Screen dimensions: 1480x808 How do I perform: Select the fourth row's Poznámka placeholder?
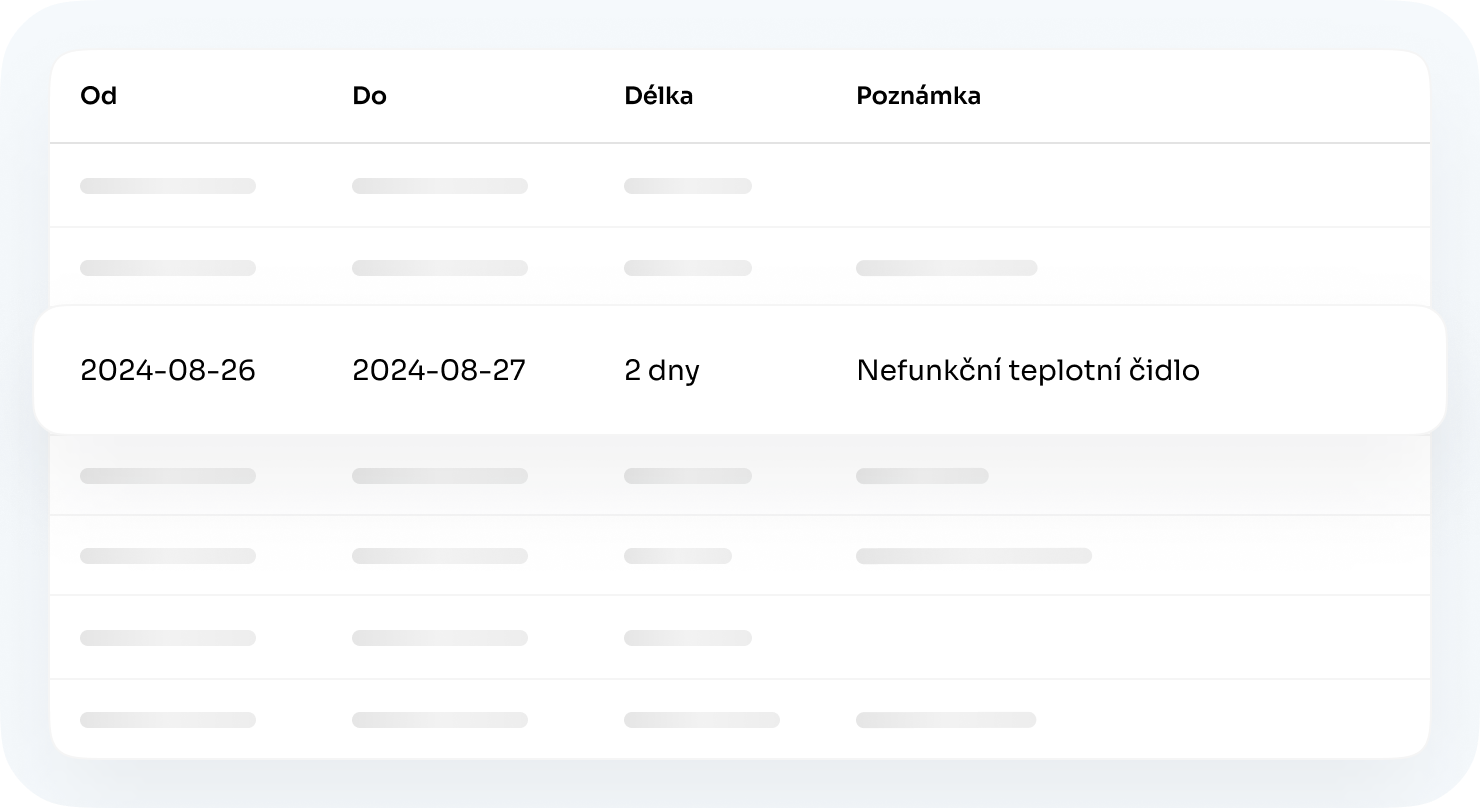point(922,475)
